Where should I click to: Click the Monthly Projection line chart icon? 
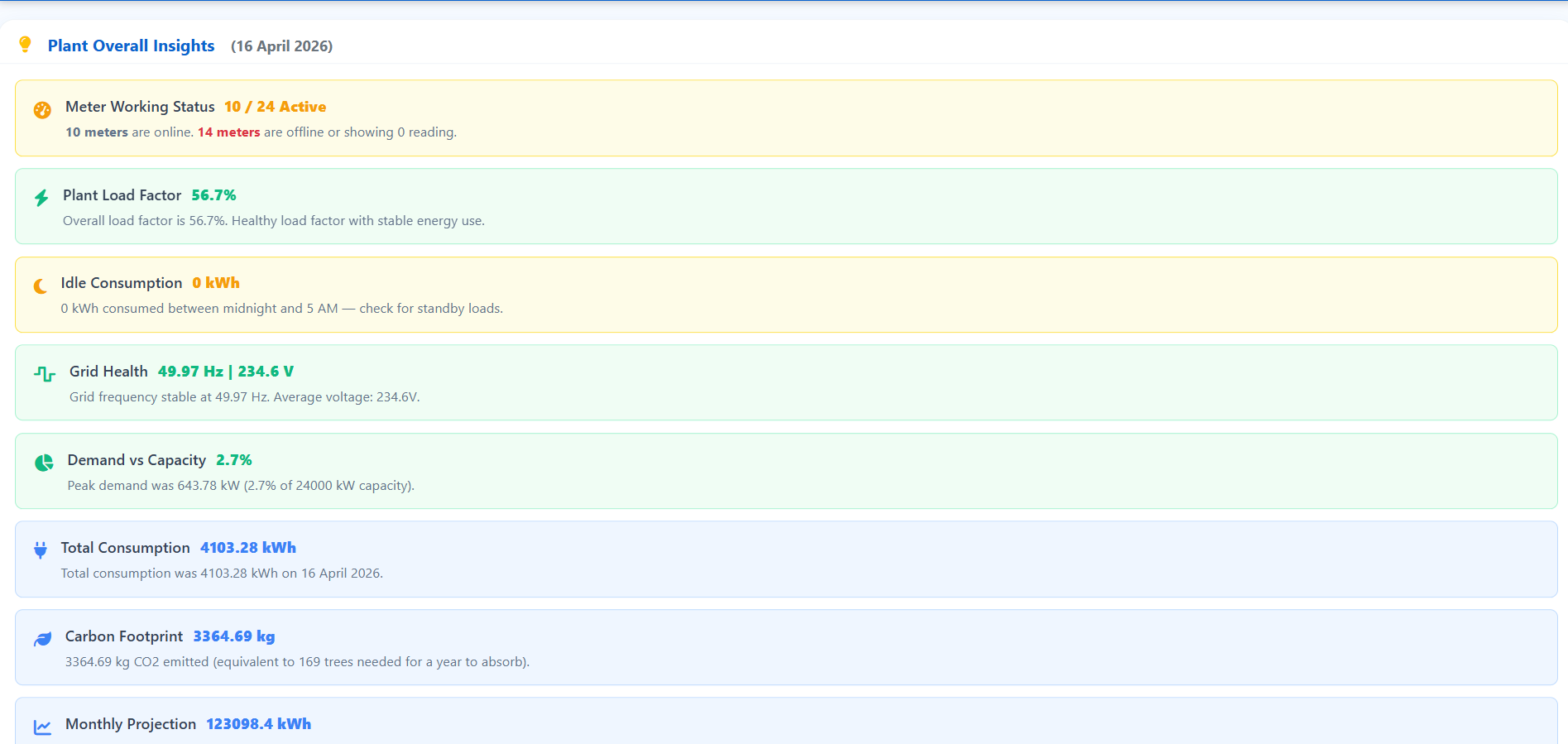[x=42, y=727]
